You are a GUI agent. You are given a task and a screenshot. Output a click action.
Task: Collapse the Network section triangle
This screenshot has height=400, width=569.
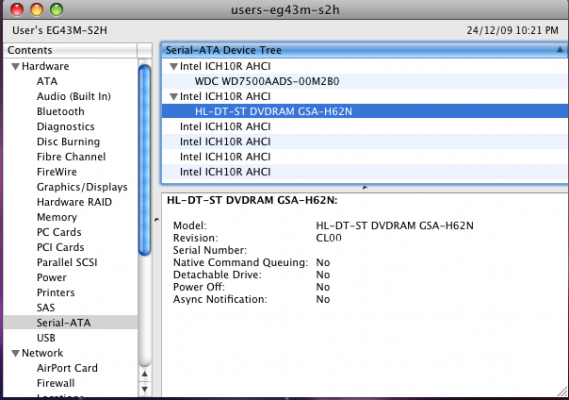[x=15, y=354]
